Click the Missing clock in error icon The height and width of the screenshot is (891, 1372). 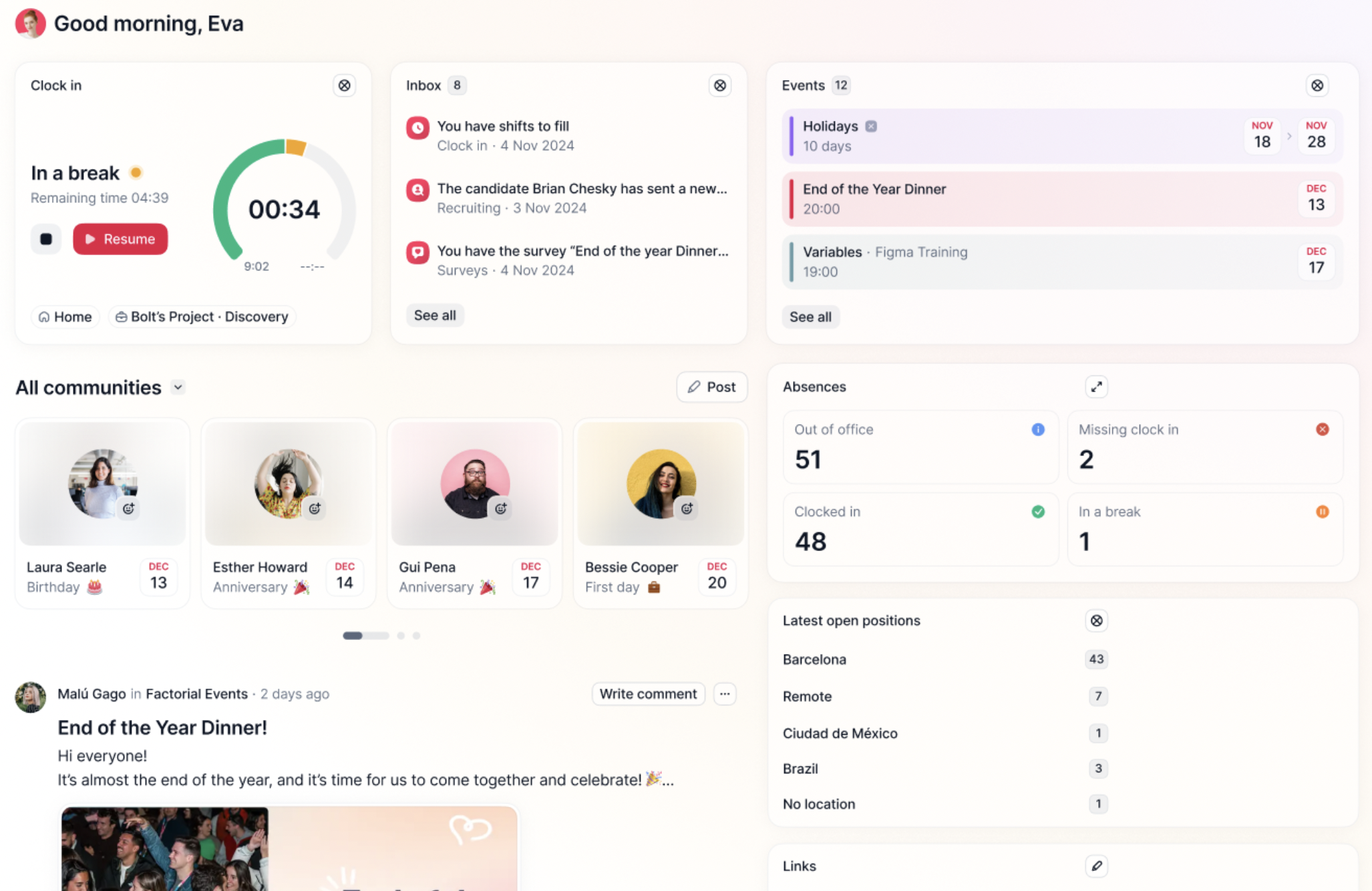click(x=1322, y=429)
